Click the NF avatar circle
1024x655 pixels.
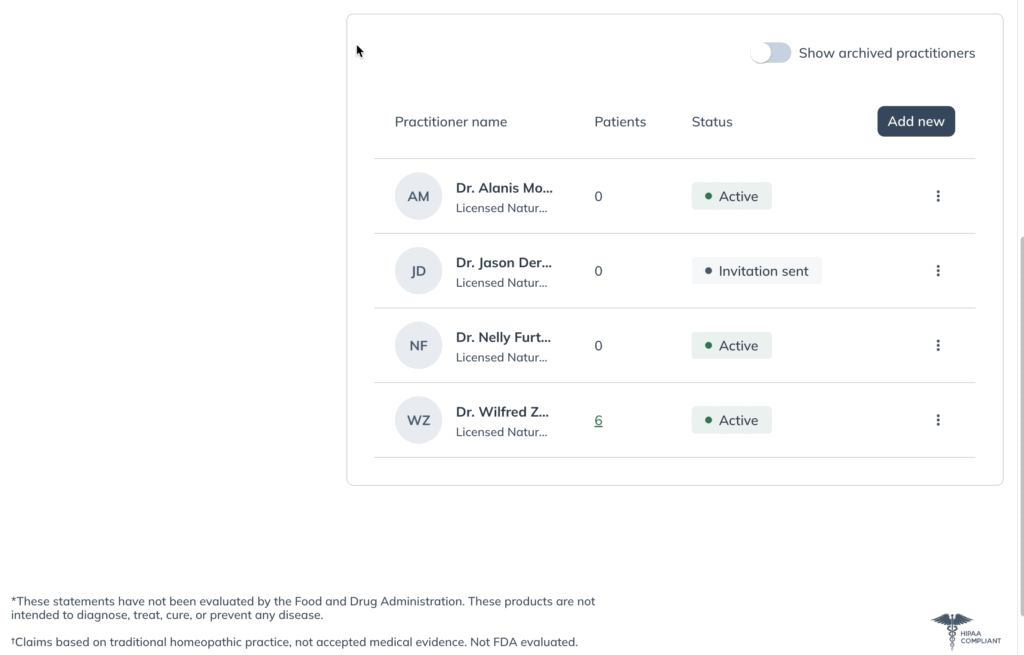tap(419, 345)
